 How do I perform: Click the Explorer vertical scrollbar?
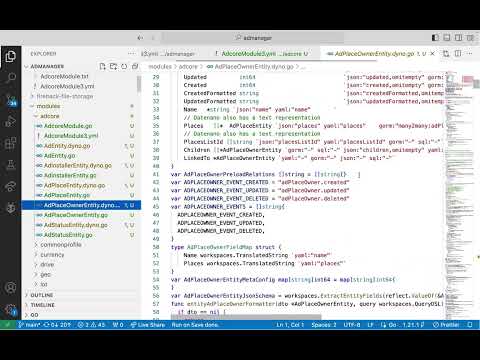(x=139, y=83)
